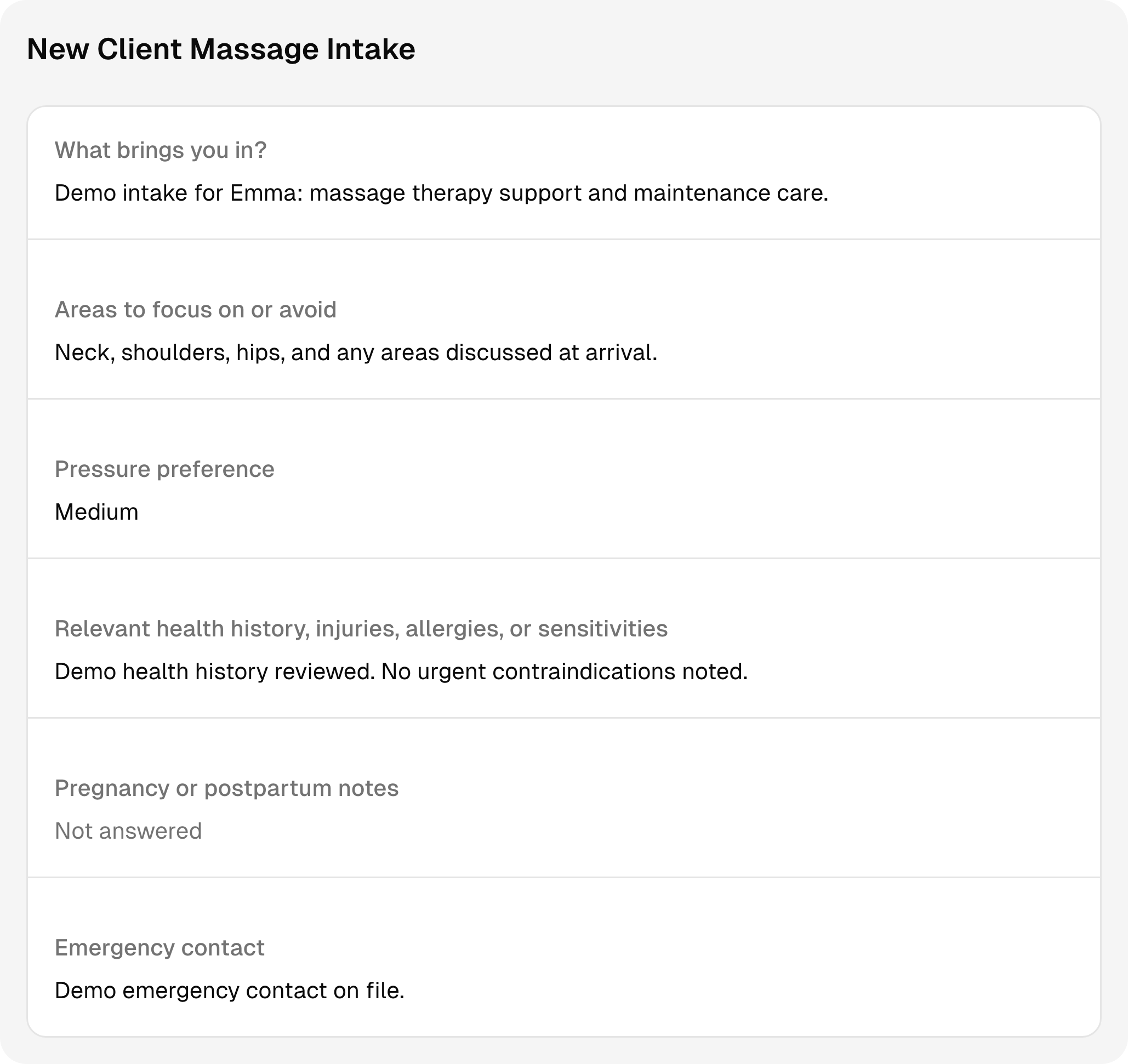Viewport: 1128px width, 1064px height.
Task: Click the 'What brings you in?' label
Action: [161, 150]
